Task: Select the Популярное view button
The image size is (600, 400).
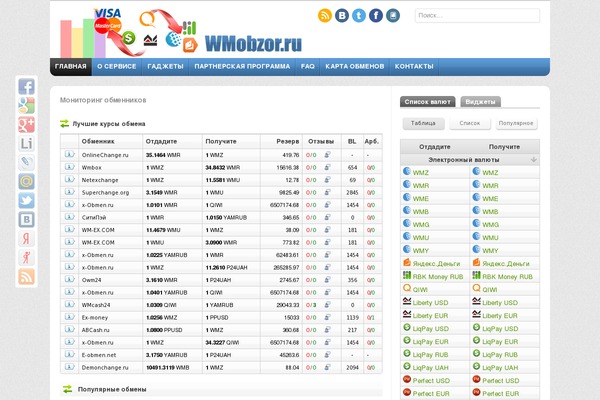Action: point(516,123)
